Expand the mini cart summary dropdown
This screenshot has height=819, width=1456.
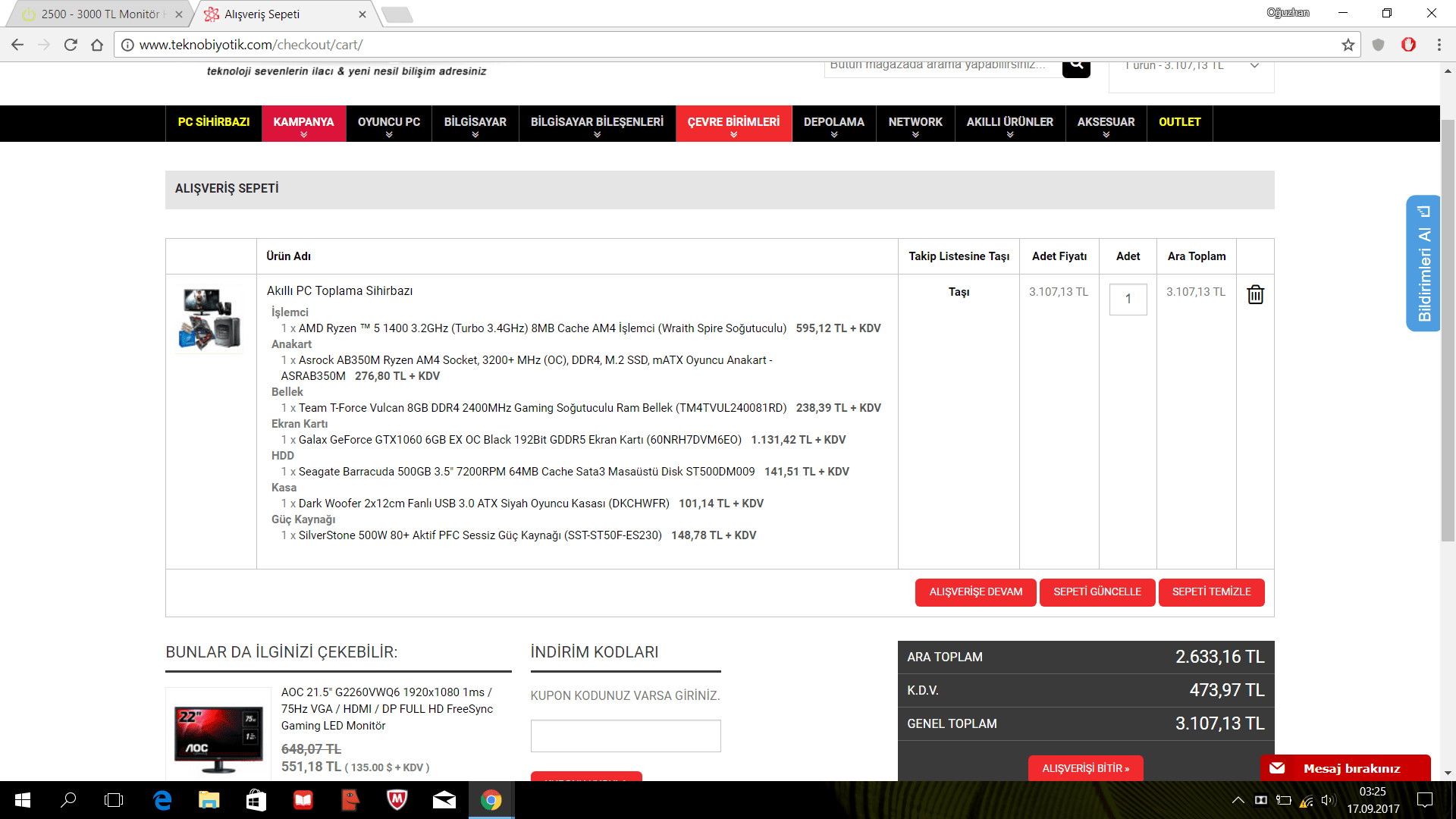[x=1254, y=66]
